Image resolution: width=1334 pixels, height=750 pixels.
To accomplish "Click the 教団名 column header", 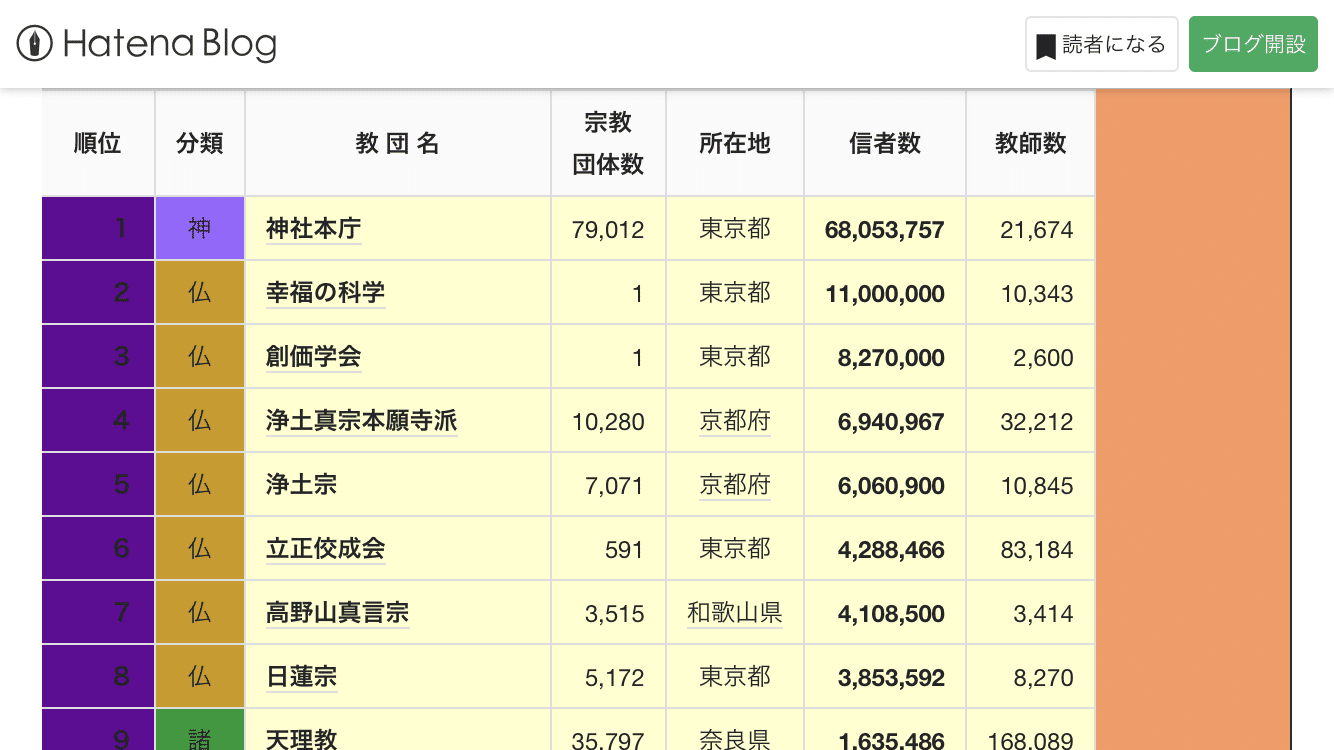I will [398, 143].
